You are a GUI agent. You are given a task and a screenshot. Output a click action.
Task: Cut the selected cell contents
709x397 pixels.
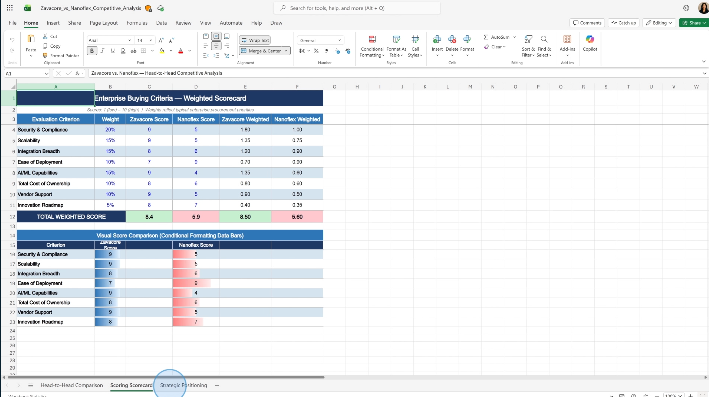tap(50, 36)
